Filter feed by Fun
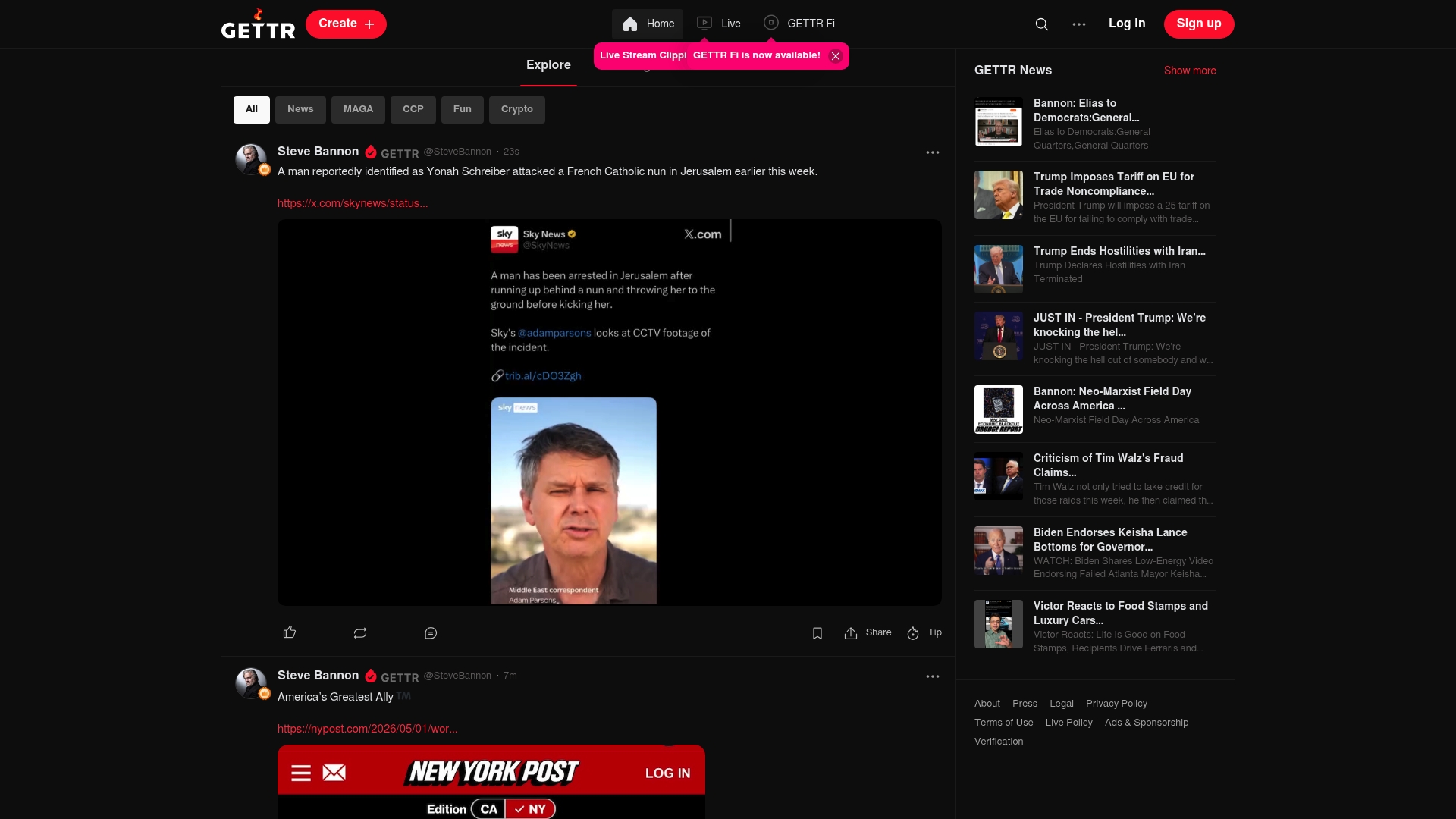Image resolution: width=1456 pixels, height=819 pixels. [x=463, y=109]
